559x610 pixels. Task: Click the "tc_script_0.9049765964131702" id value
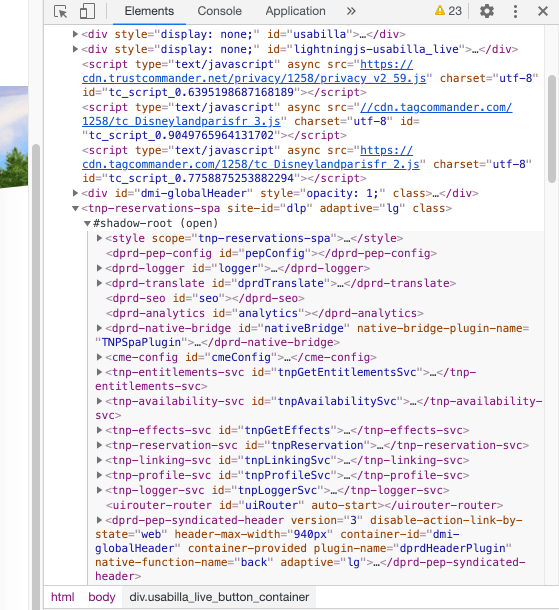pos(182,135)
